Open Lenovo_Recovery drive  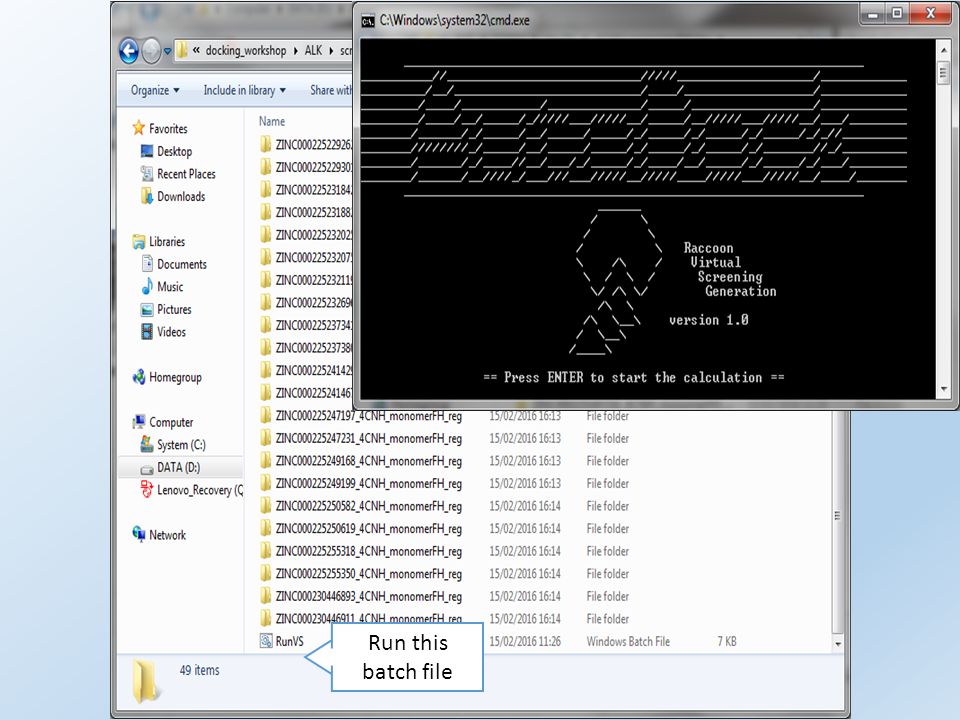click(x=200, y=490)
